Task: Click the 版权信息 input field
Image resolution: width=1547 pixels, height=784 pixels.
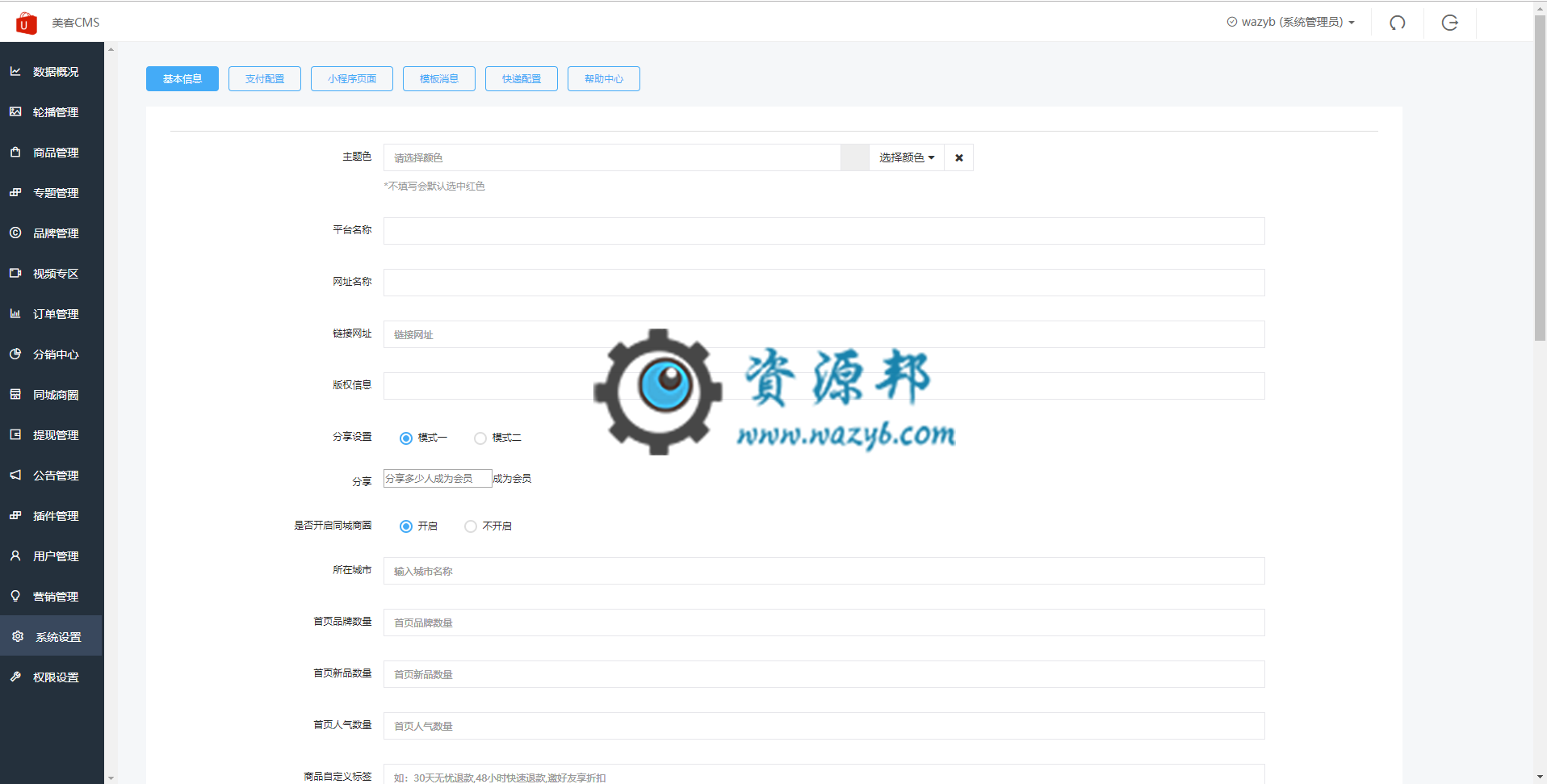Action: (x=824, y=386)
